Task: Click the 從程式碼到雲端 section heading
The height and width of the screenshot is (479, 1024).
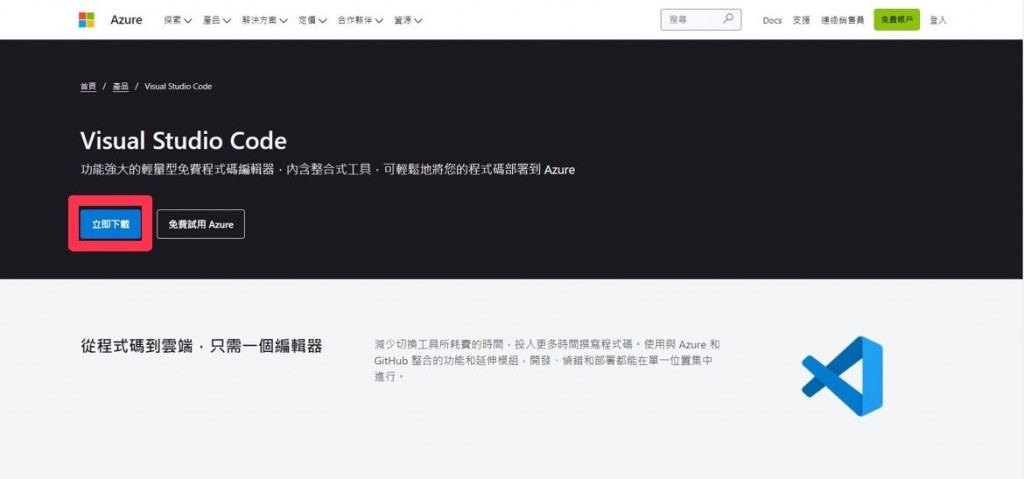Action: click(x=201, y=346)
